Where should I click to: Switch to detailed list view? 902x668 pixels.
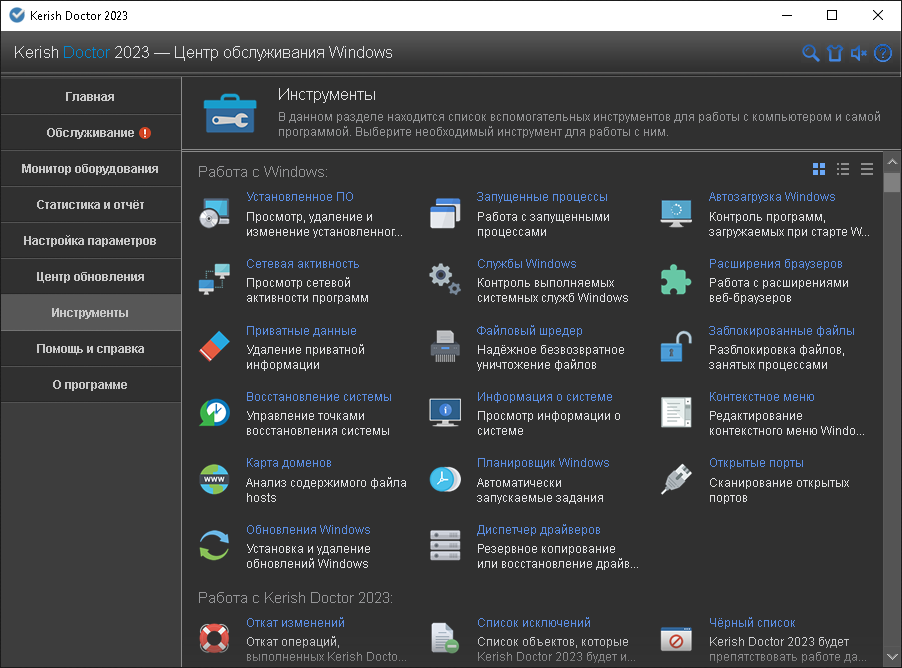pyautogui.click(x=843, y=169)
